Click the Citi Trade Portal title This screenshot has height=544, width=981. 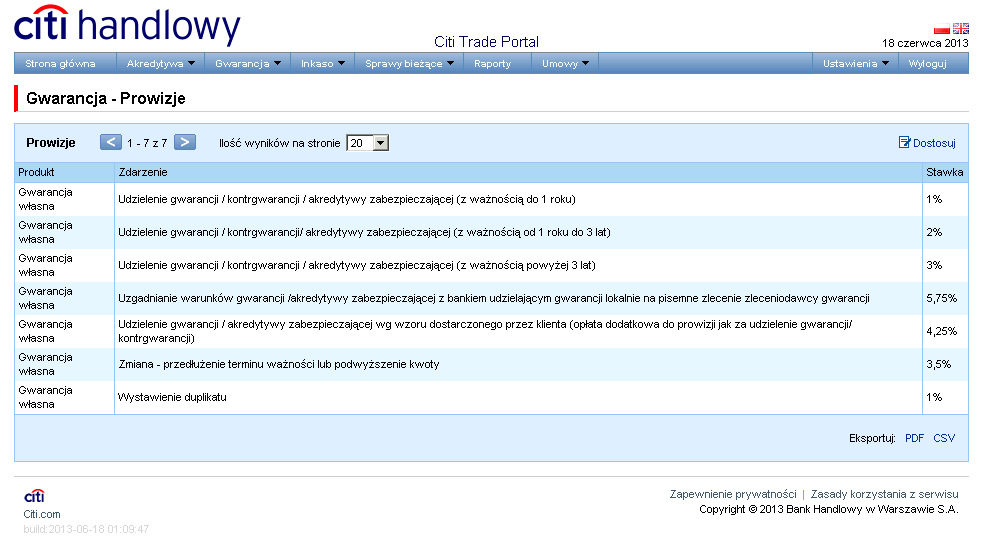click(x=486, y=42)
